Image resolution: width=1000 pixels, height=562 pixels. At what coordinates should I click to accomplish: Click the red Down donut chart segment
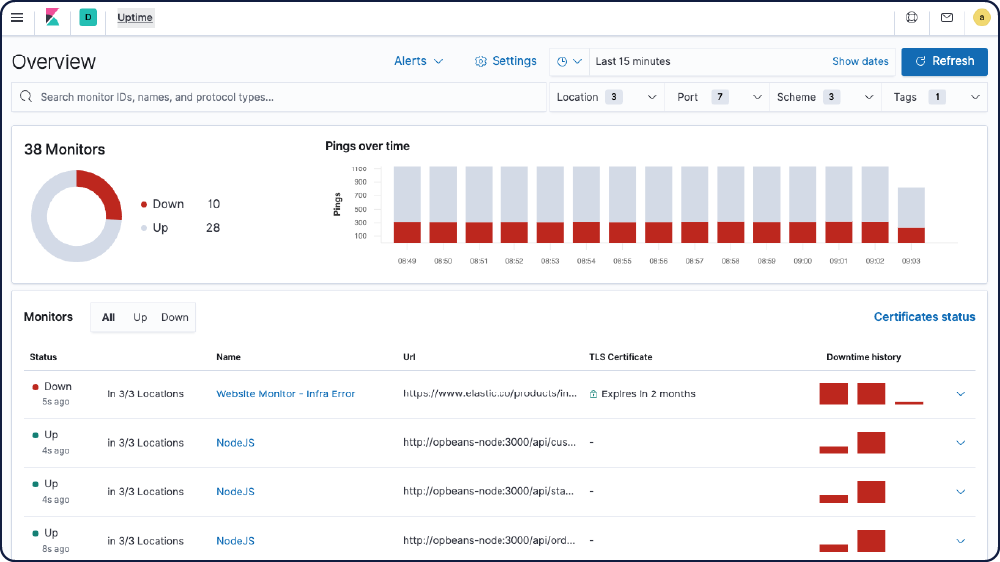104,191
